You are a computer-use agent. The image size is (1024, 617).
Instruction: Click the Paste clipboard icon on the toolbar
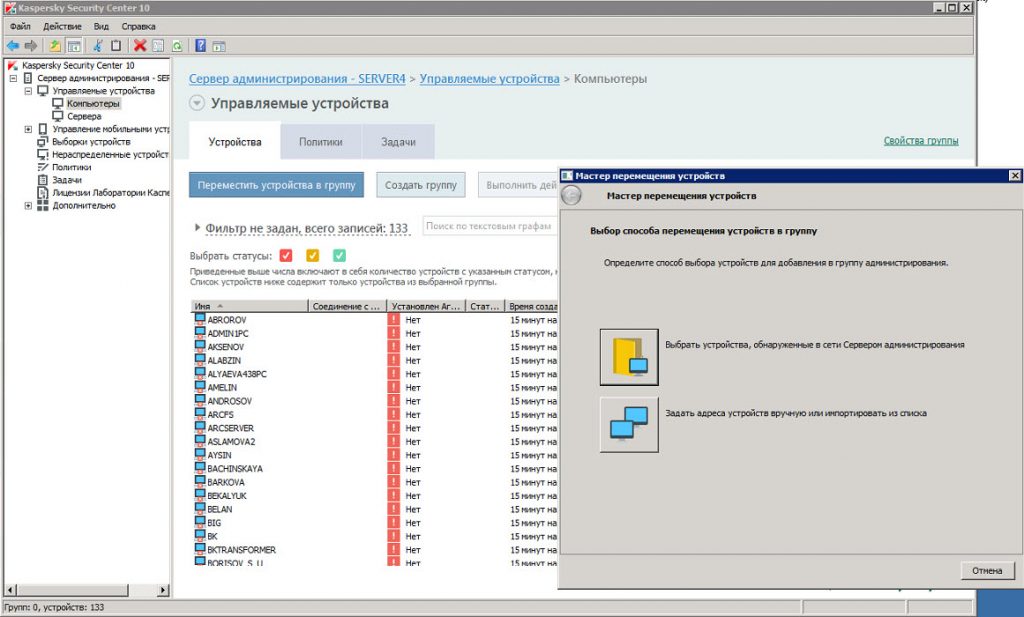pyautogui.click(x=117, y=46)
